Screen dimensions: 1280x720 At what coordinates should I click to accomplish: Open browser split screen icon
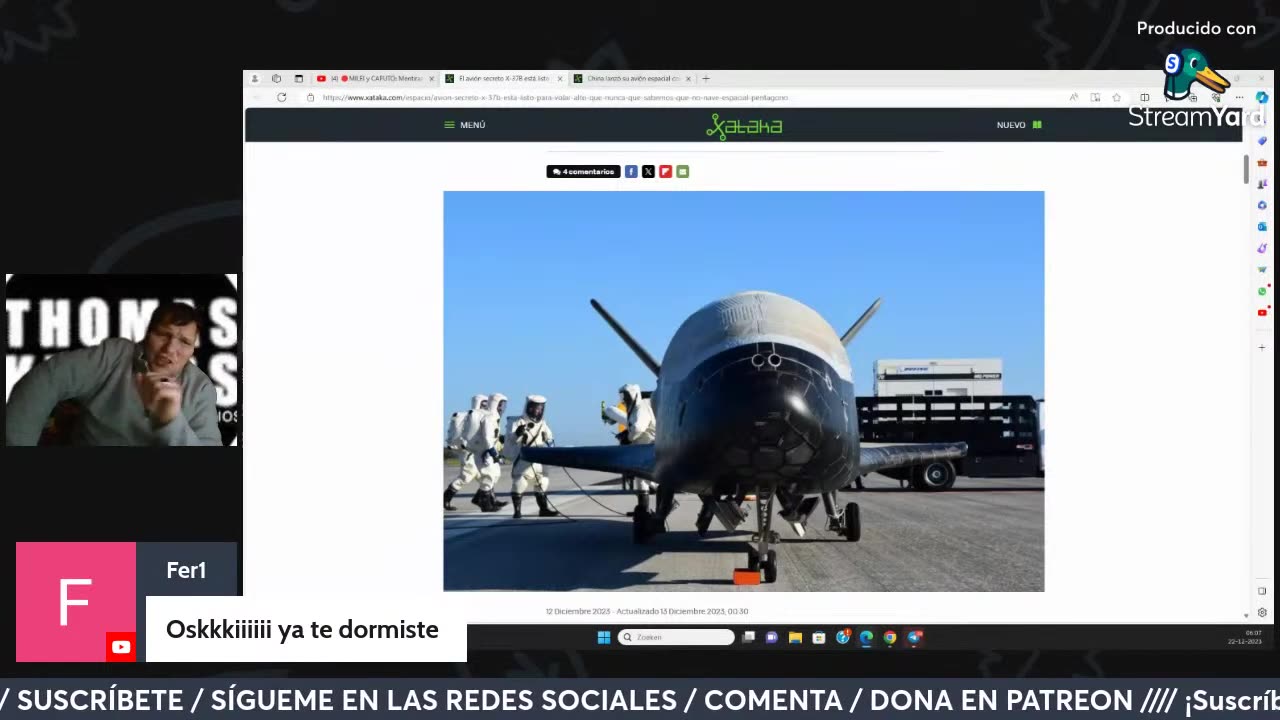1144,97
